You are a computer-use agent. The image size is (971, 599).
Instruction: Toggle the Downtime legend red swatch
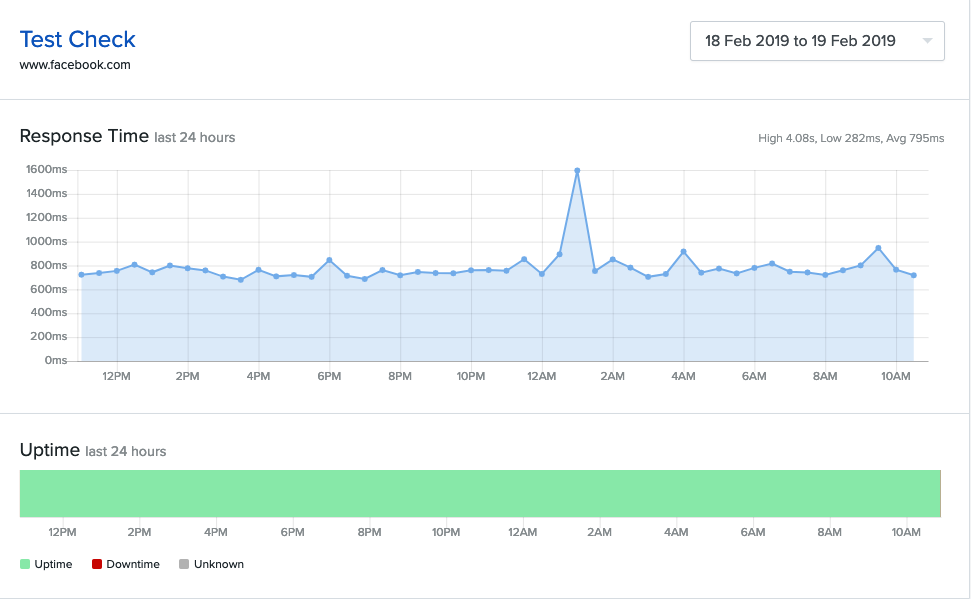click(x=97, y=564)
